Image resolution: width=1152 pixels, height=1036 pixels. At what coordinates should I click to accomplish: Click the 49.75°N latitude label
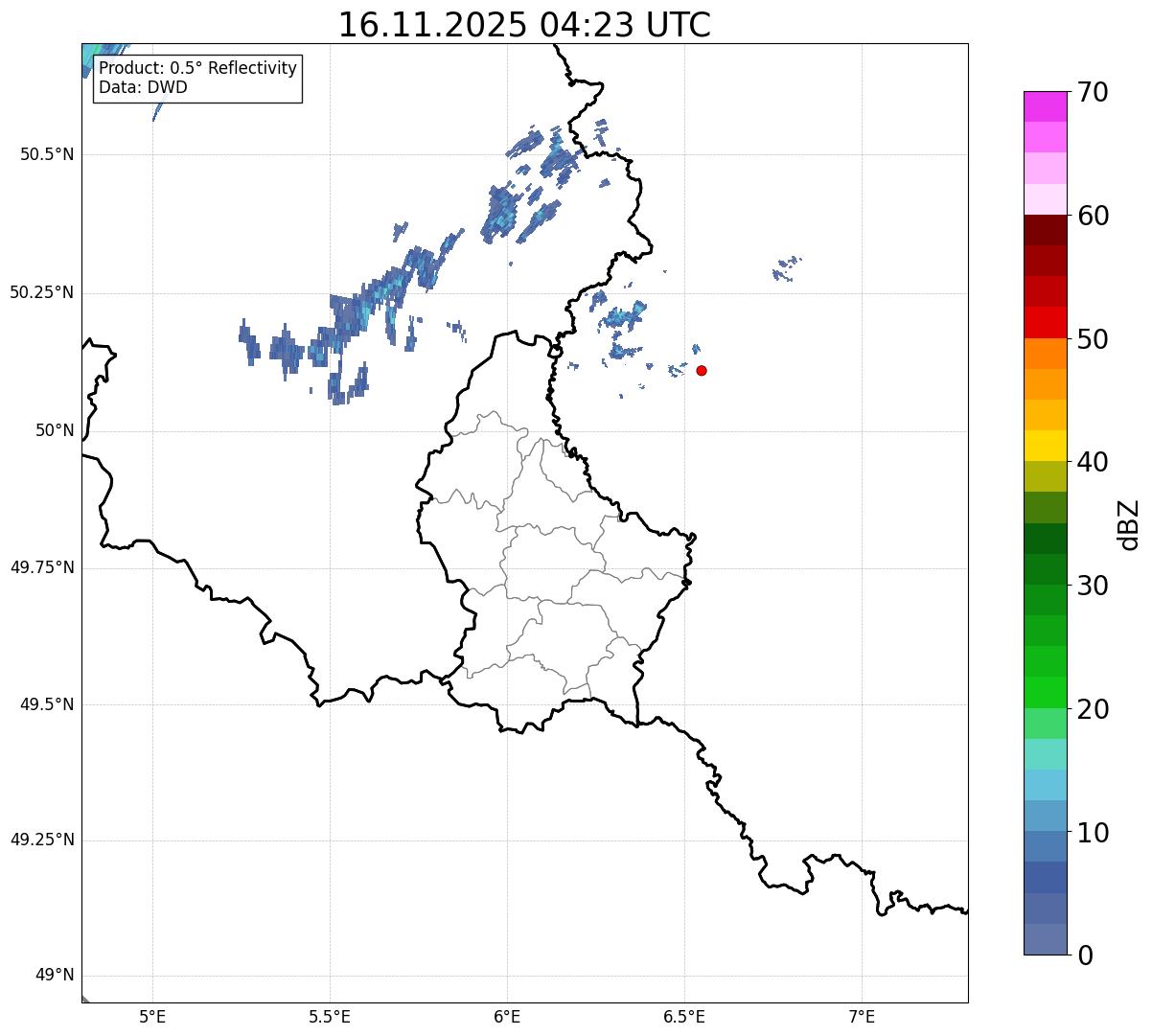[42, 567]
